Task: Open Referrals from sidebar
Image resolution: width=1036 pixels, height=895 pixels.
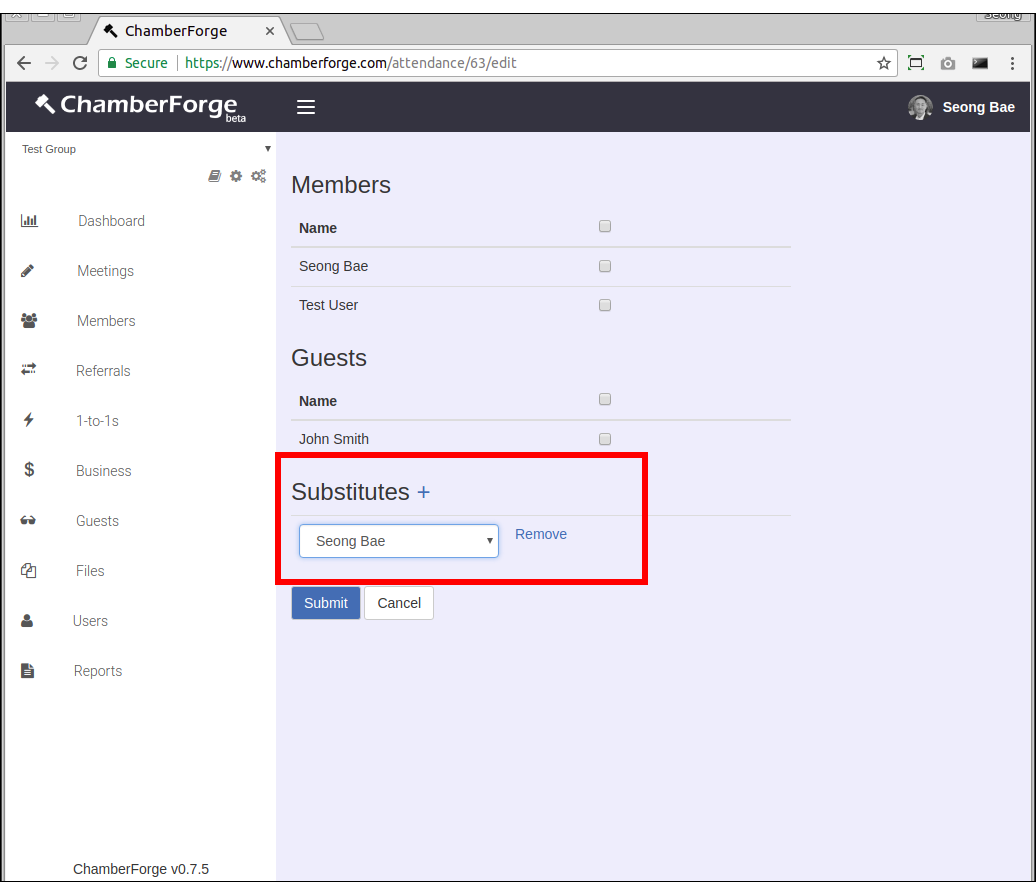Action: click(x=103, y=371)
